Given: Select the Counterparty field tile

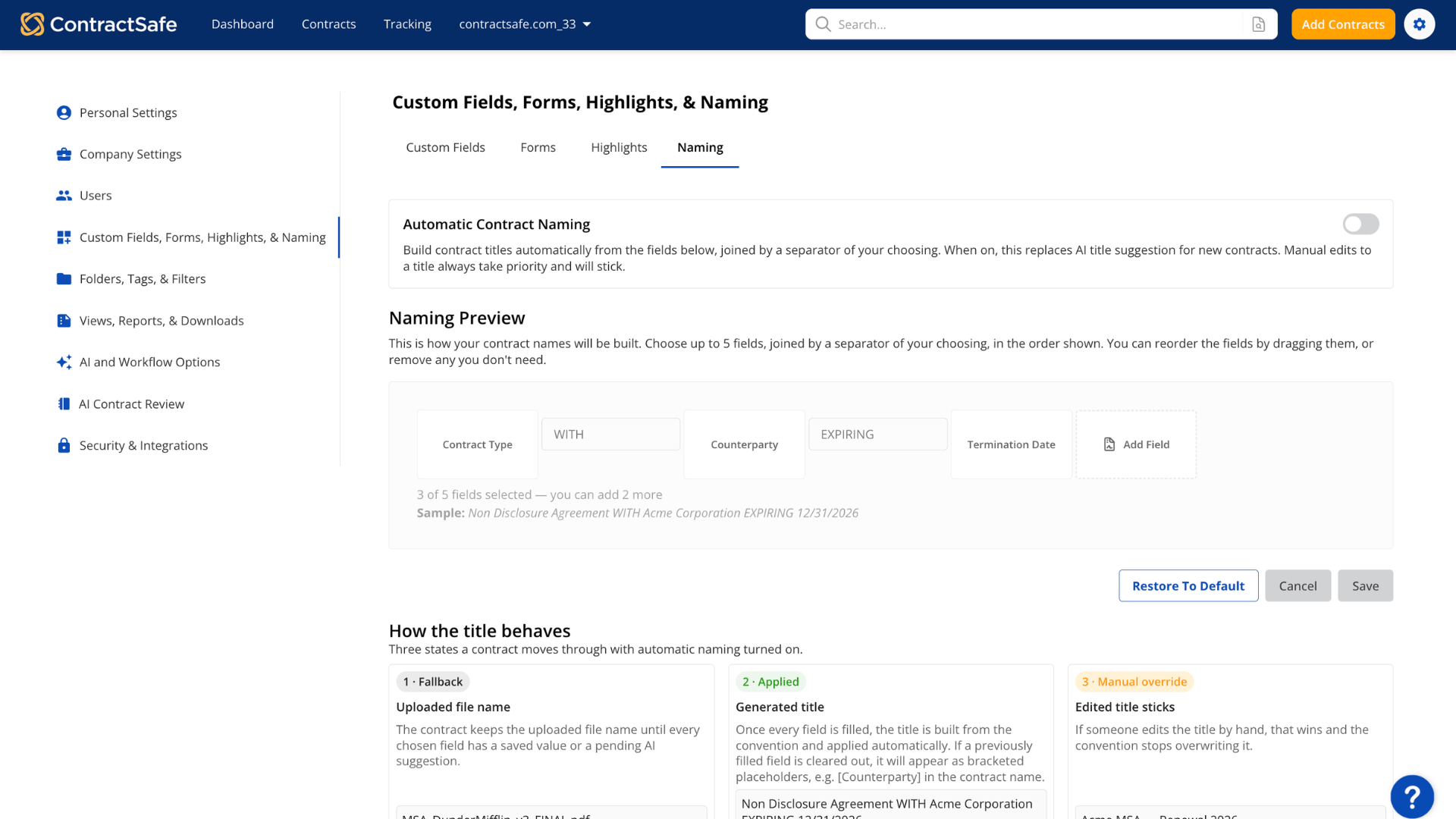Looking at the screenshot, I should point(744,444).
